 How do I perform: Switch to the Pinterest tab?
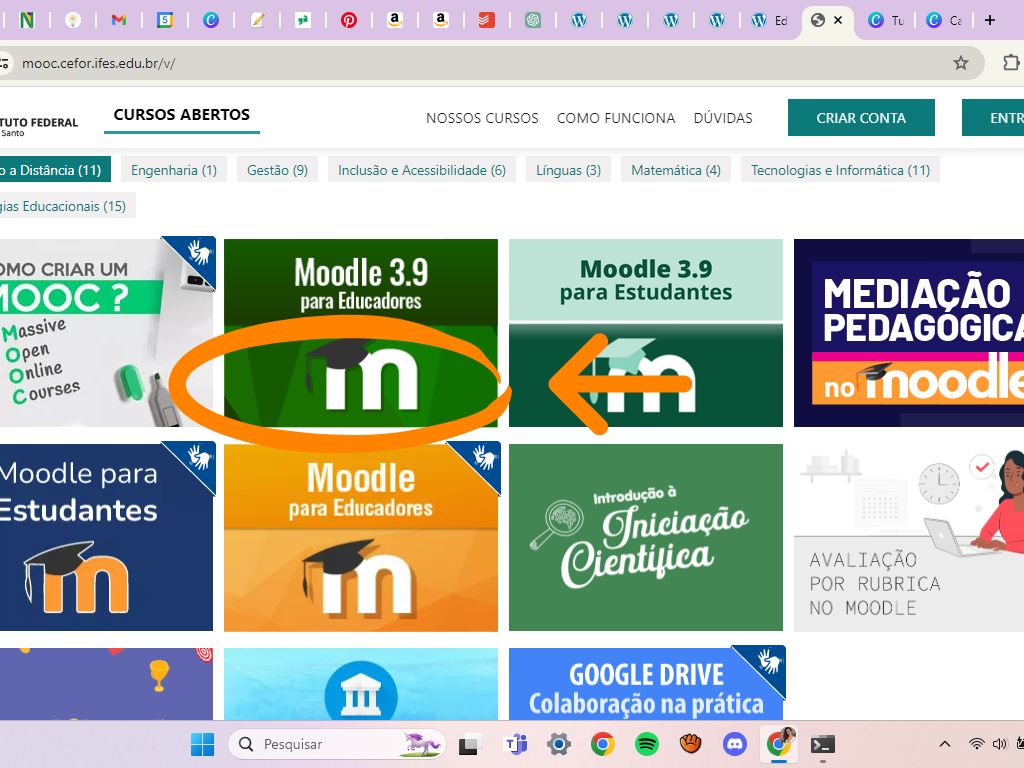click(349, 20)
